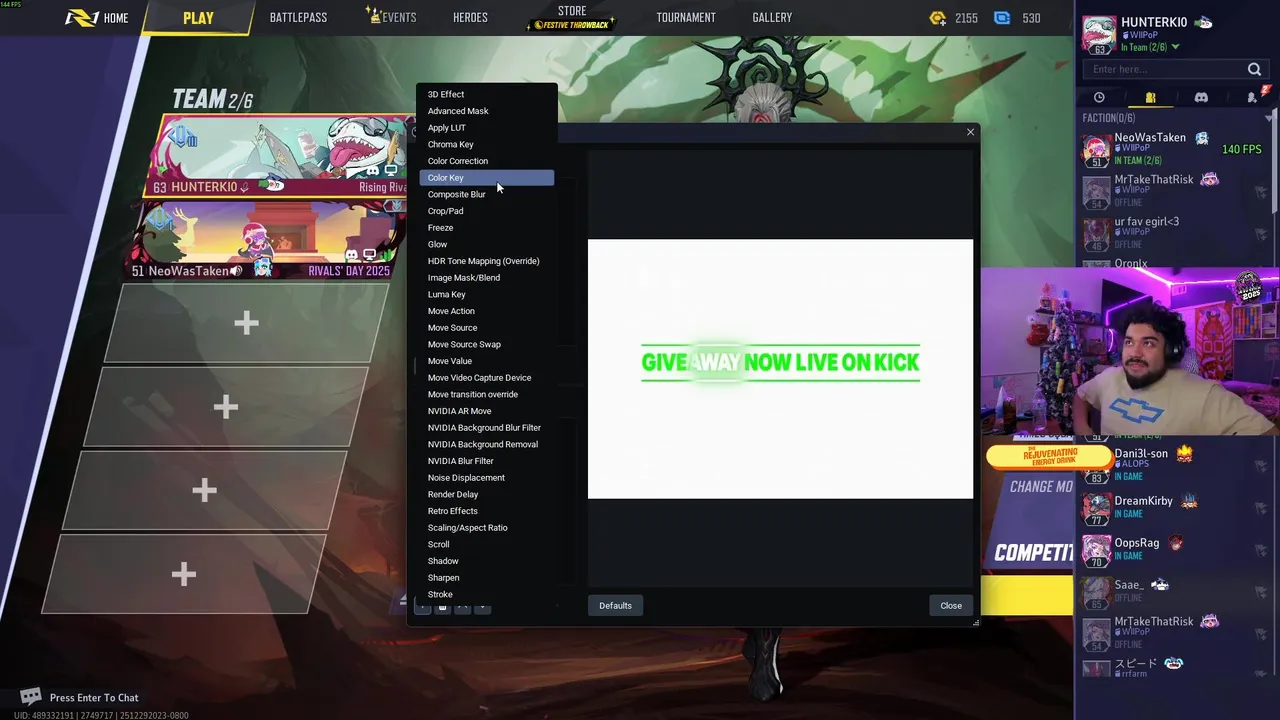Open the TOURNAMENT tab
Screen dimensions: 1280x720
click(686, 18)
